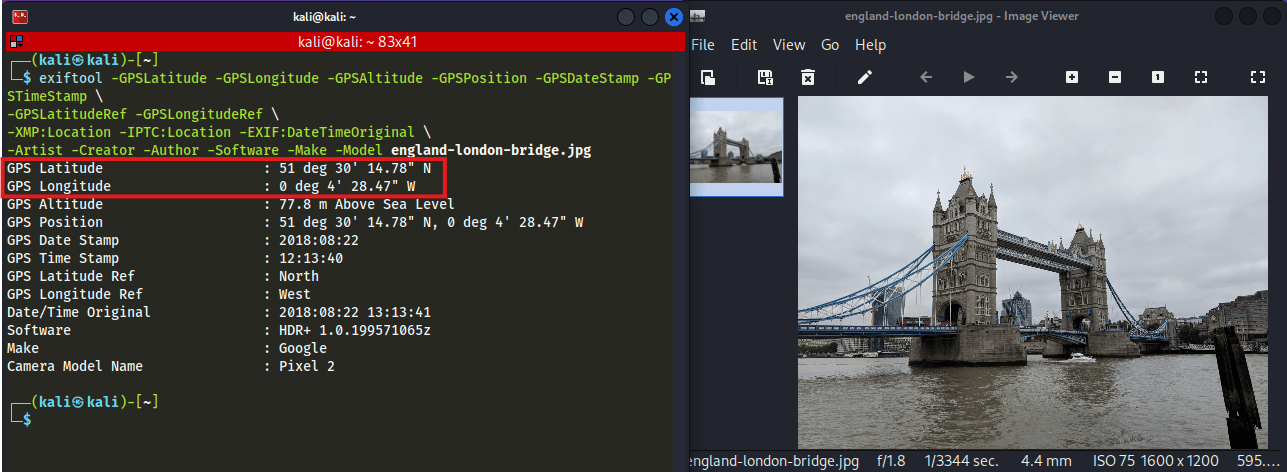Click the 'GPS Longitude' output line in terminal

coord(210,186)
